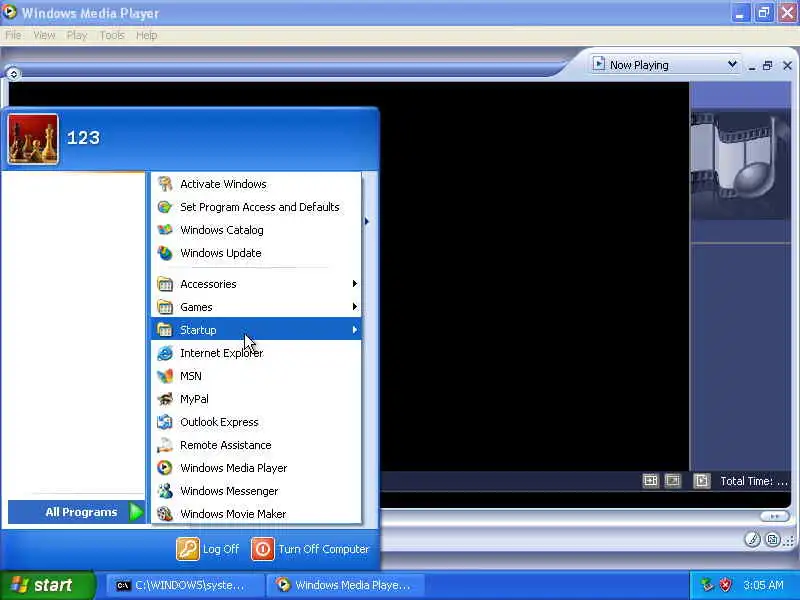Click the network connection tray icon

click(707, 585)
